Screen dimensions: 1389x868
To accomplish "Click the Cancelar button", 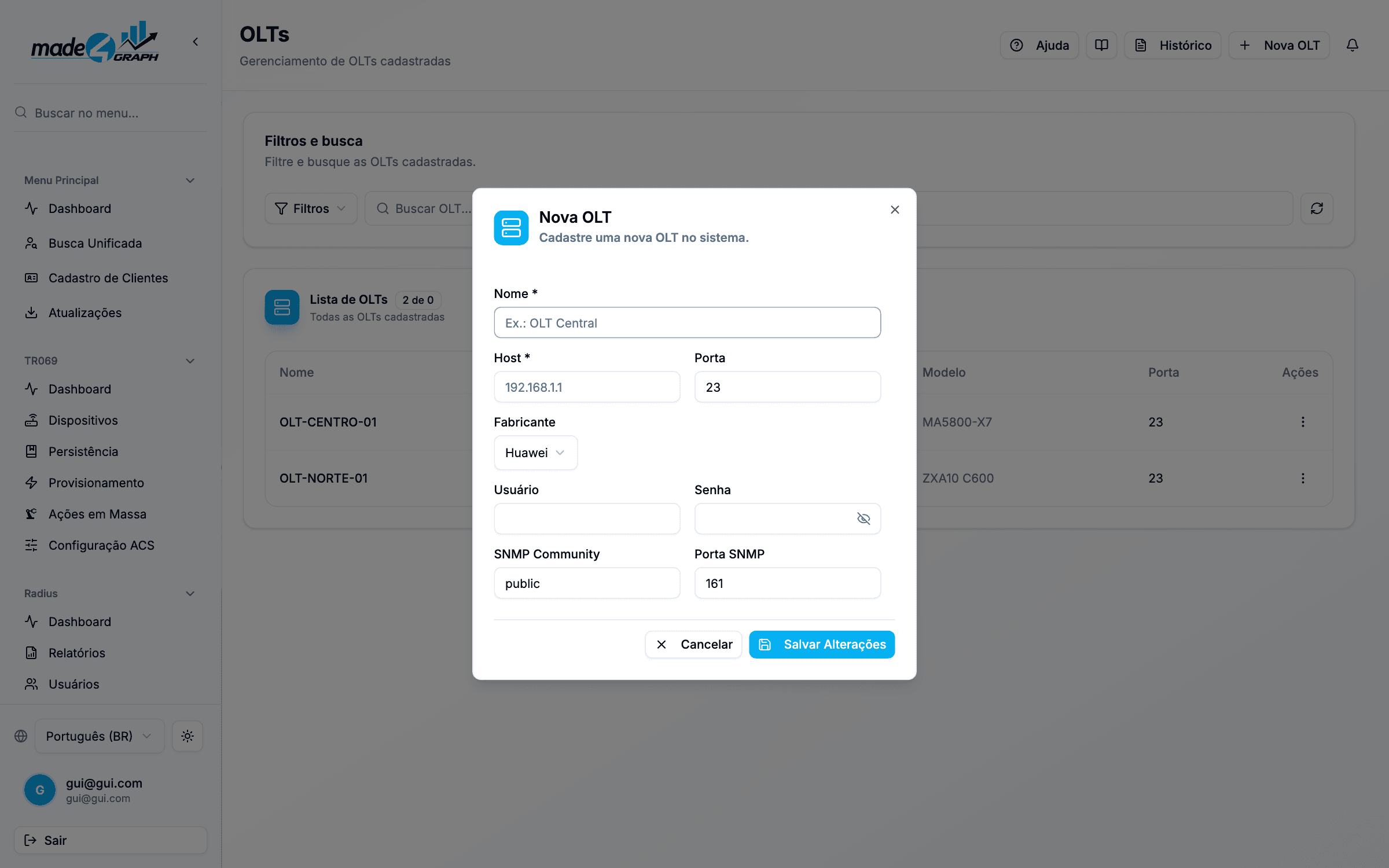I will pyautogui.click(x=693, y=644).
